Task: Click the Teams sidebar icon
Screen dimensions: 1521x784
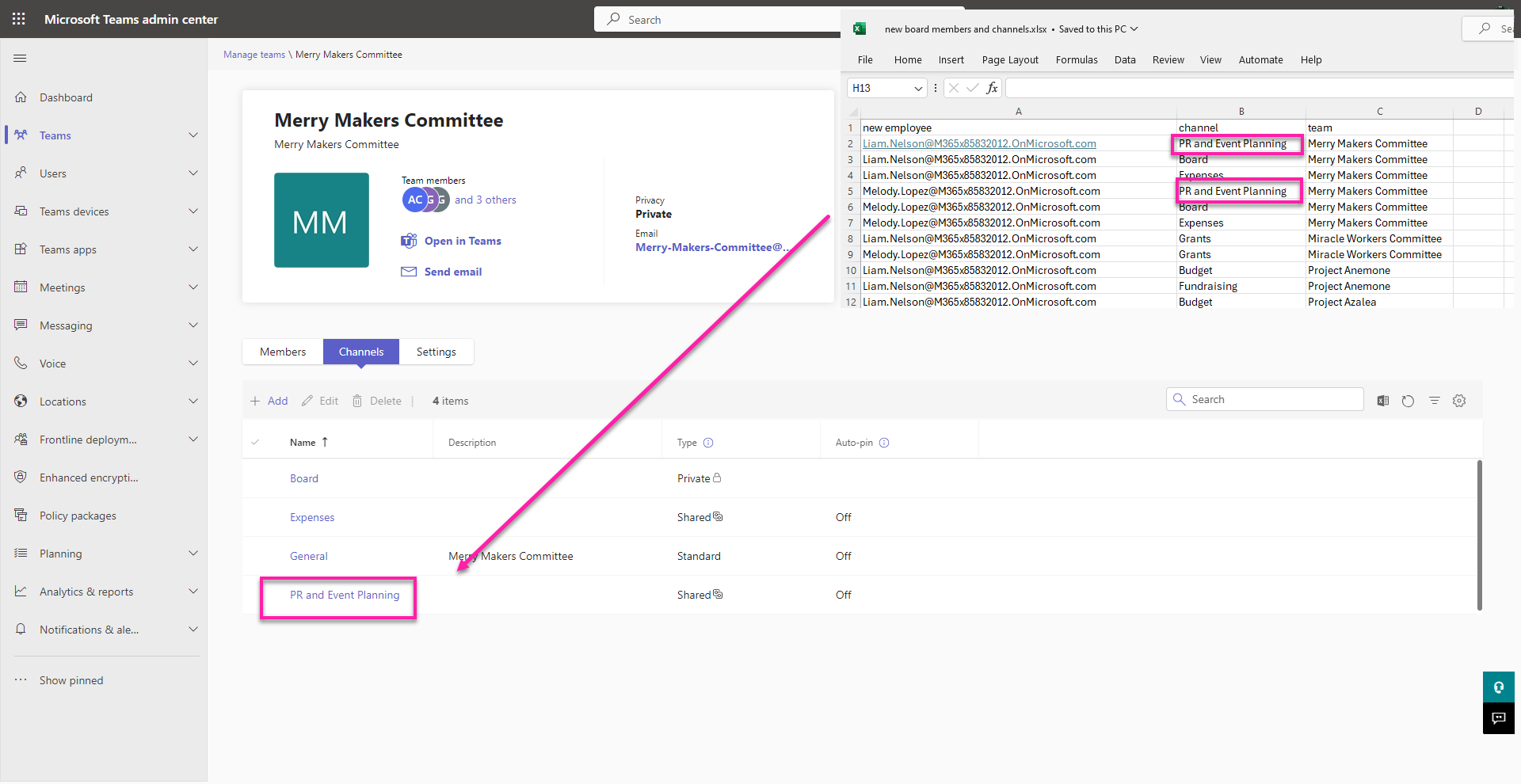Action: pos(21,135)
